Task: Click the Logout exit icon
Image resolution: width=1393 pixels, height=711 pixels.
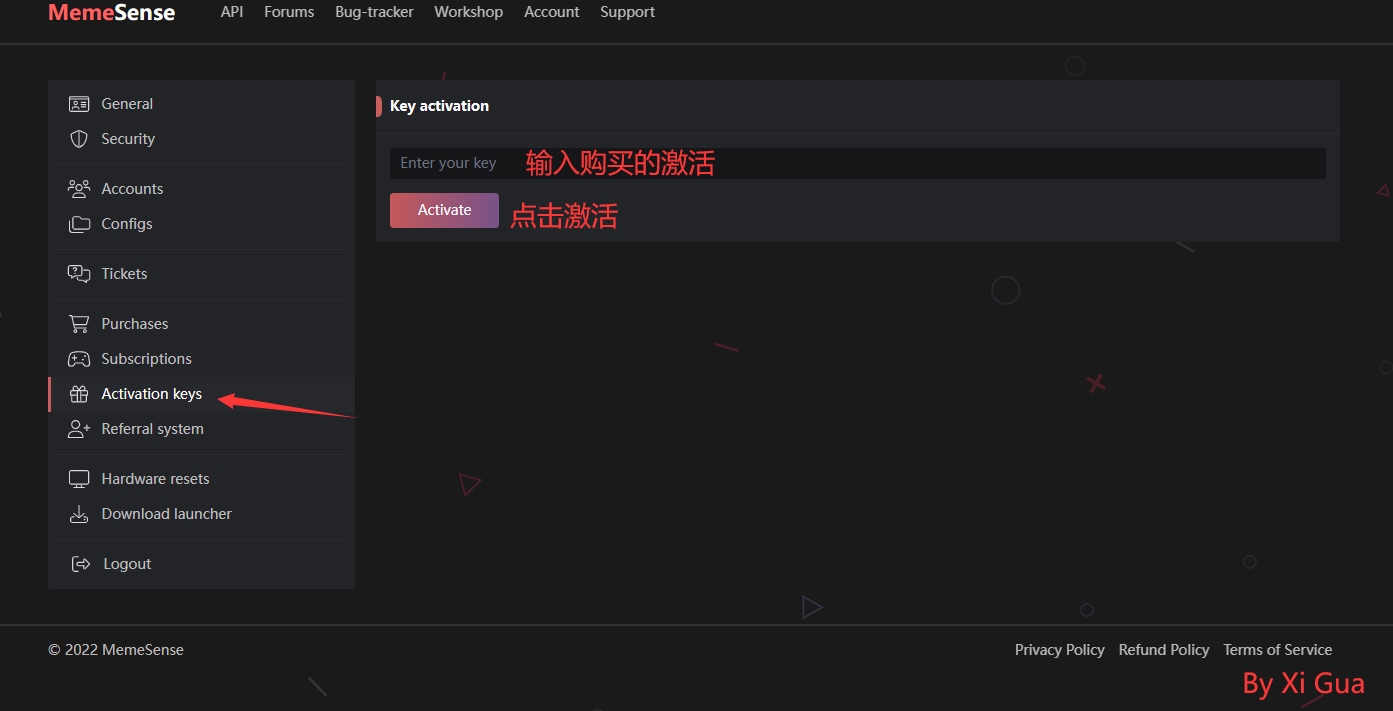Action: [81, 564]
